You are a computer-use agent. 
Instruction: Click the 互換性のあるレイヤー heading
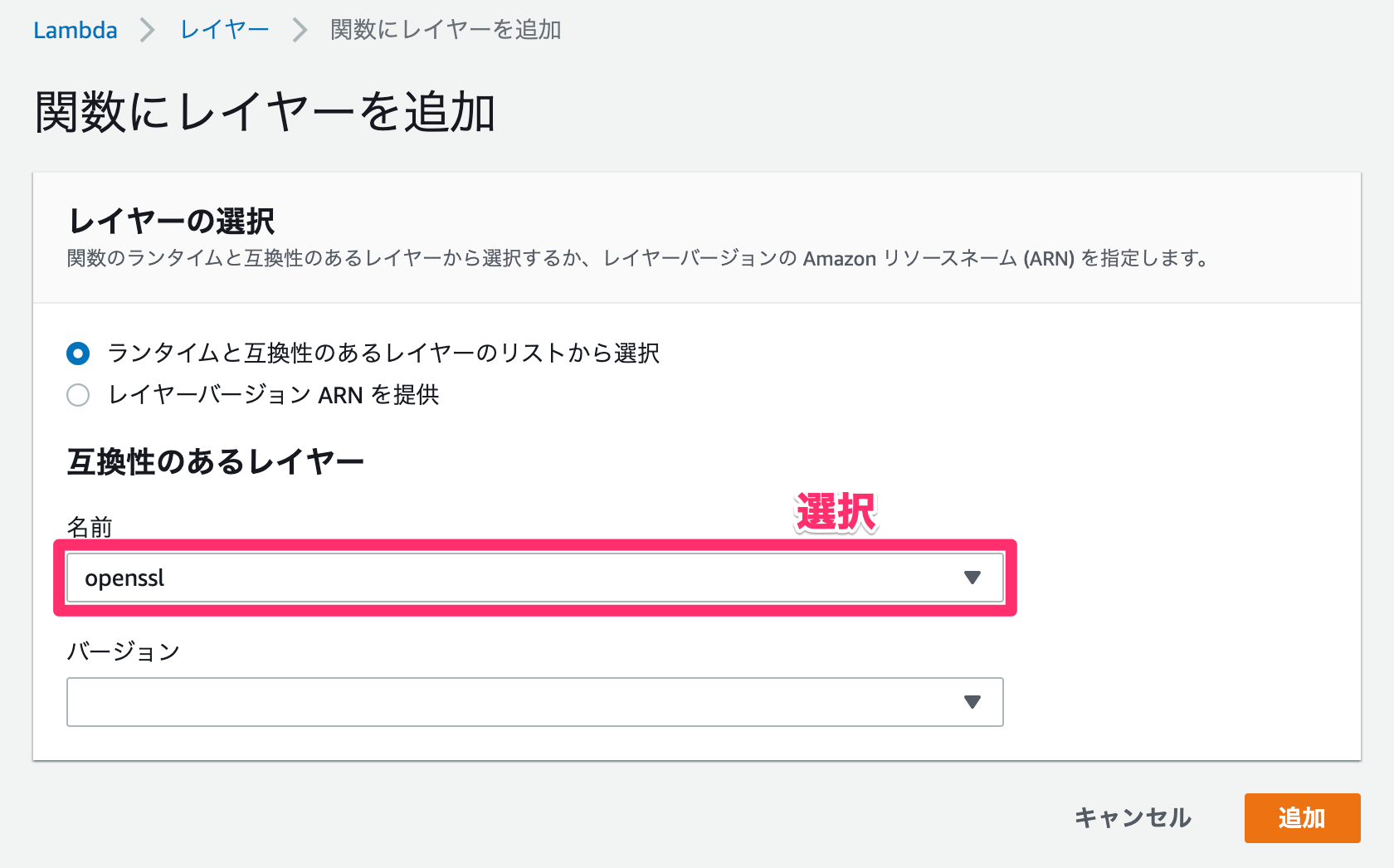pos(216,460)
